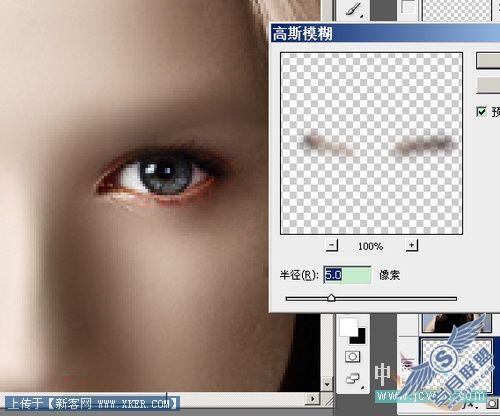Click the canvas horizontal scrollbar right arrow

(312, 399)
